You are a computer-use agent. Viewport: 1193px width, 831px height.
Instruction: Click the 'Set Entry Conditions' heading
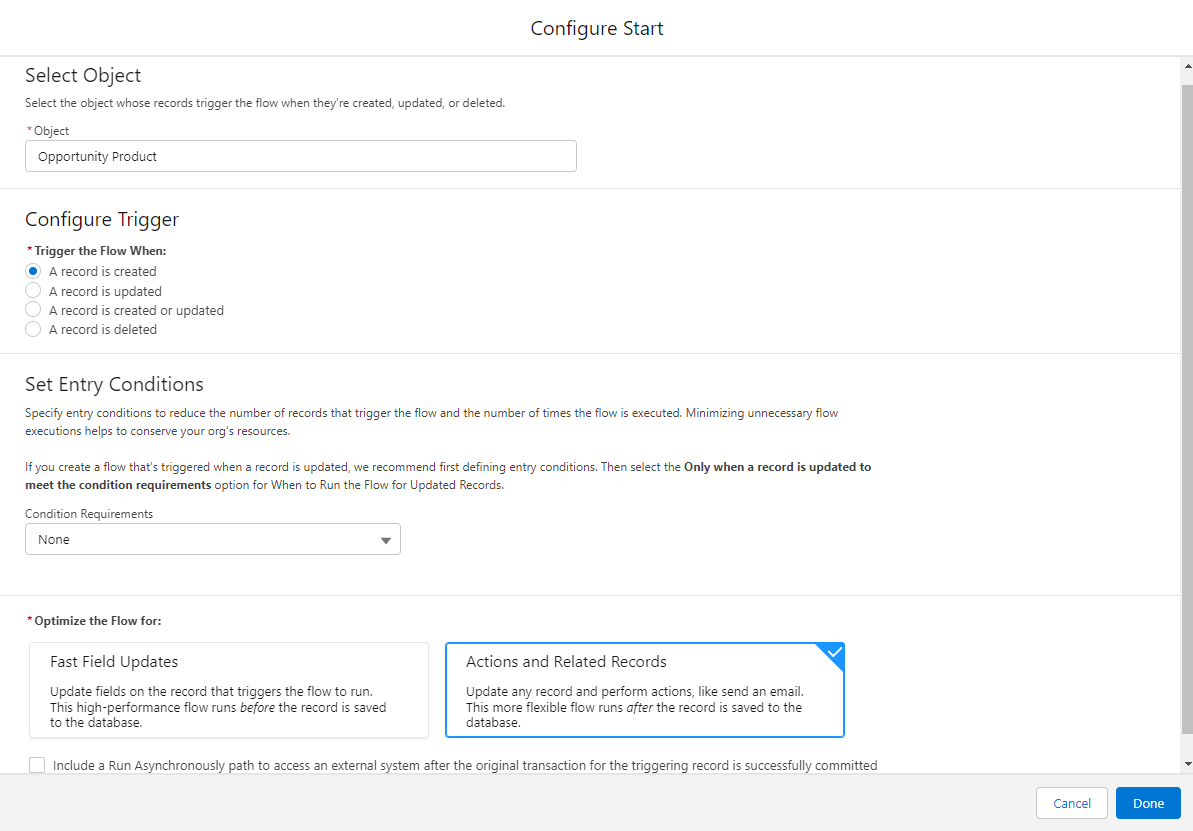pyautogui.click(x=114, y=384)
